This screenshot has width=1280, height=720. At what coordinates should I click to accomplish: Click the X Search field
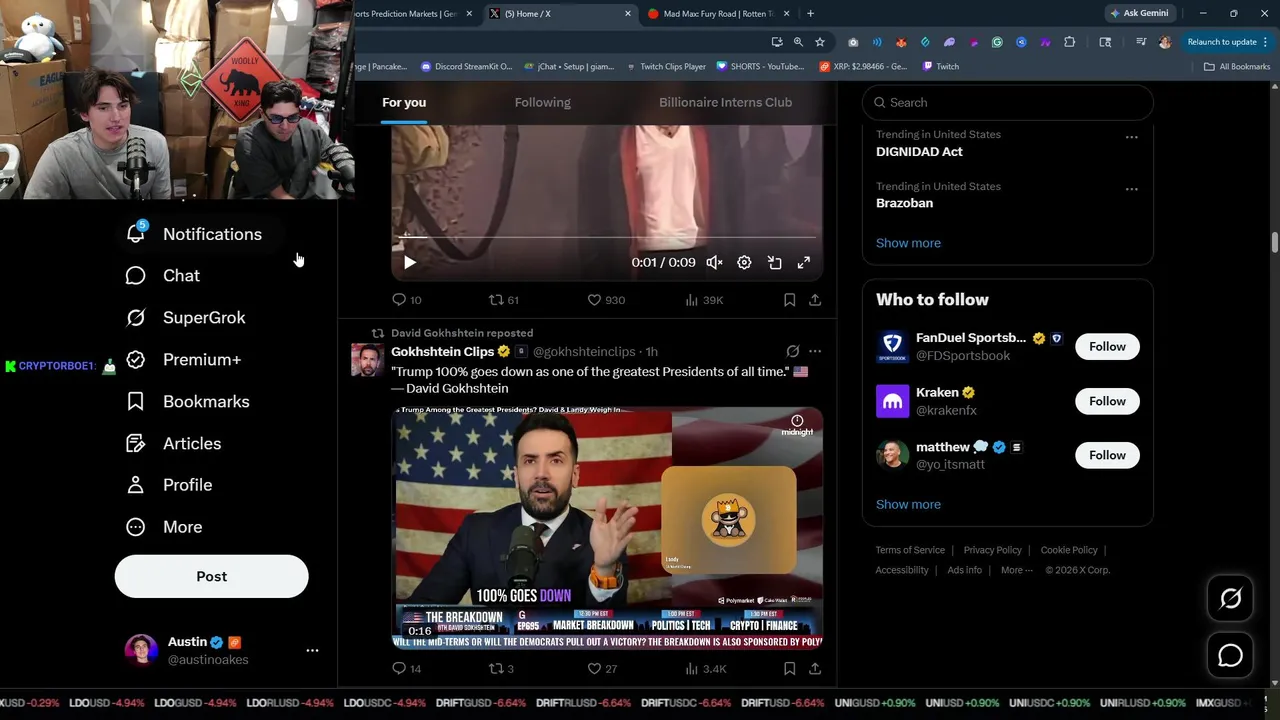[1007, 103]
